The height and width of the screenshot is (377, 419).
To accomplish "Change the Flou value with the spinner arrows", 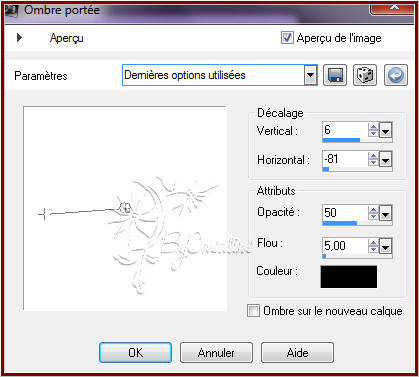I will [x=373, y=246].
